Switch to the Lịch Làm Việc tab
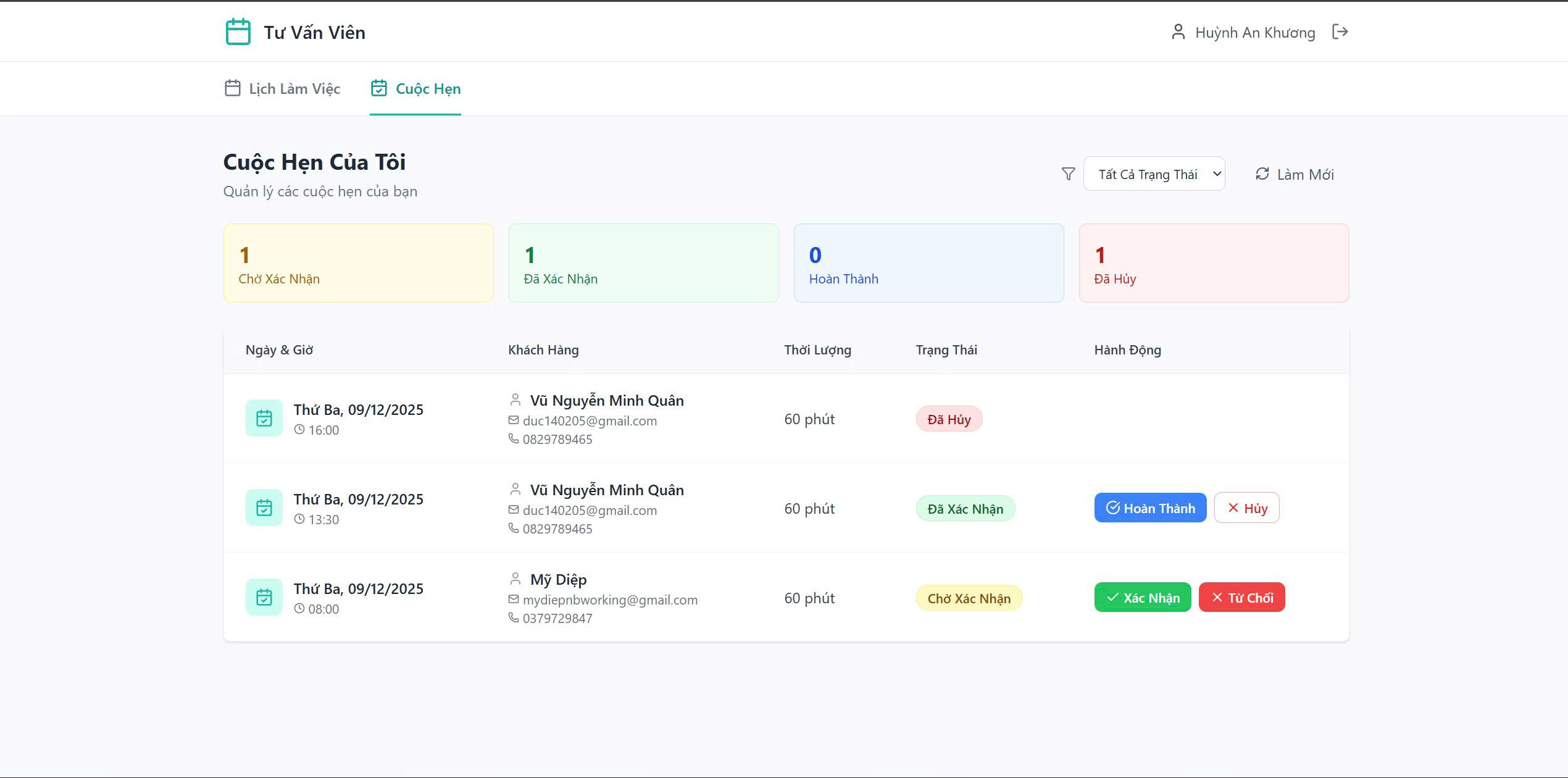The image size is (1568, 778). (x=282, y=88)
